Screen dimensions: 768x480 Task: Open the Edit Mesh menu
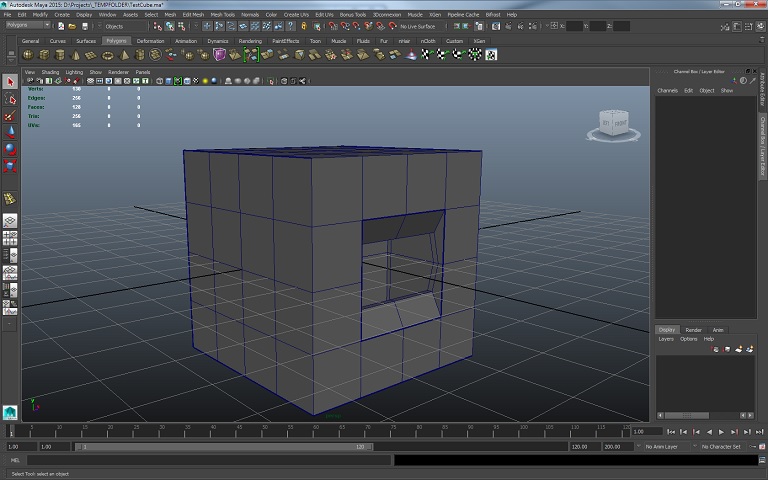point(193,15)
